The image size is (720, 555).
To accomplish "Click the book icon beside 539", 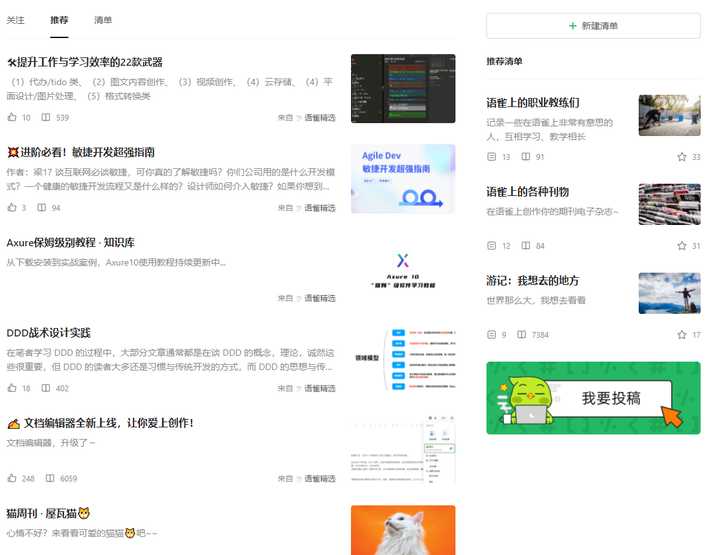I will [x=46, y=117].
